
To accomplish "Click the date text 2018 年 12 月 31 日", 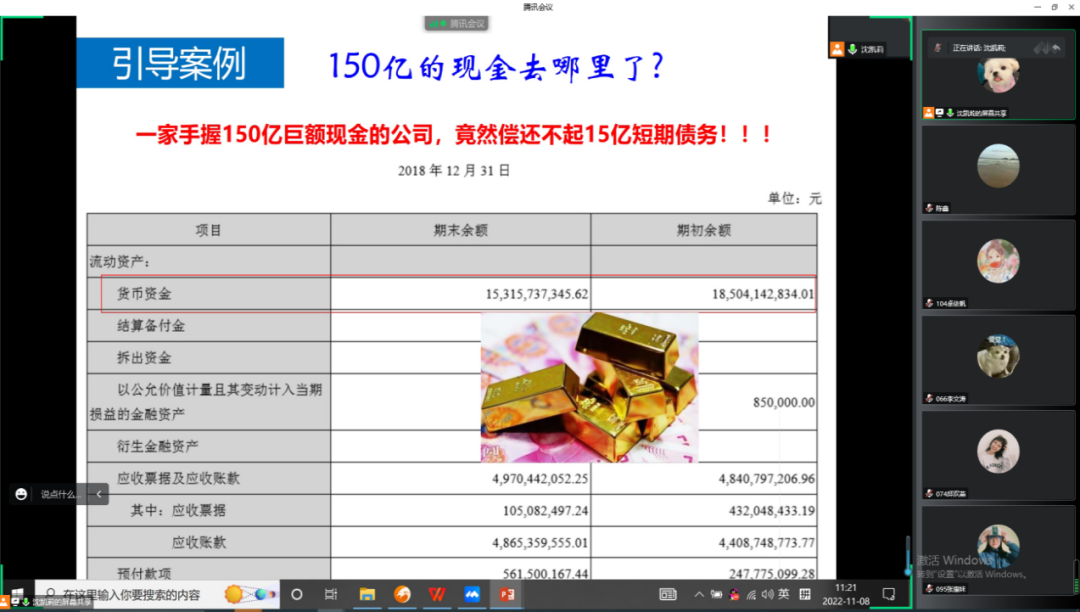I will [454, 170].
